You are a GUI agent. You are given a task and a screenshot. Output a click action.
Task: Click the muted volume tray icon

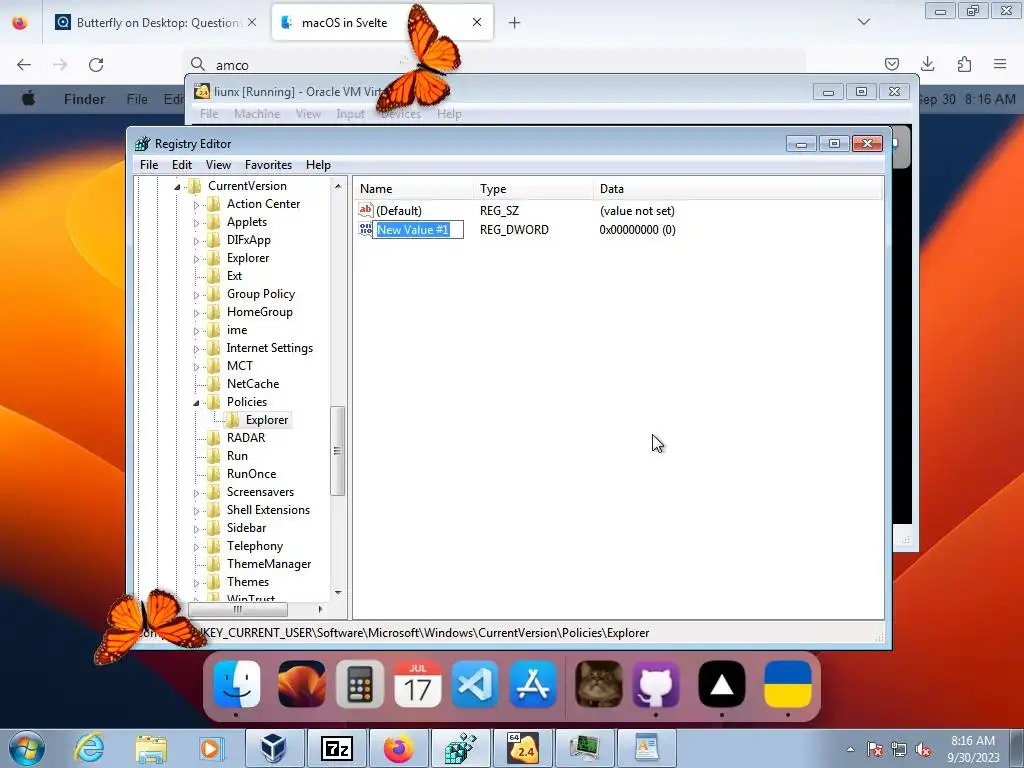click(923, 750)
